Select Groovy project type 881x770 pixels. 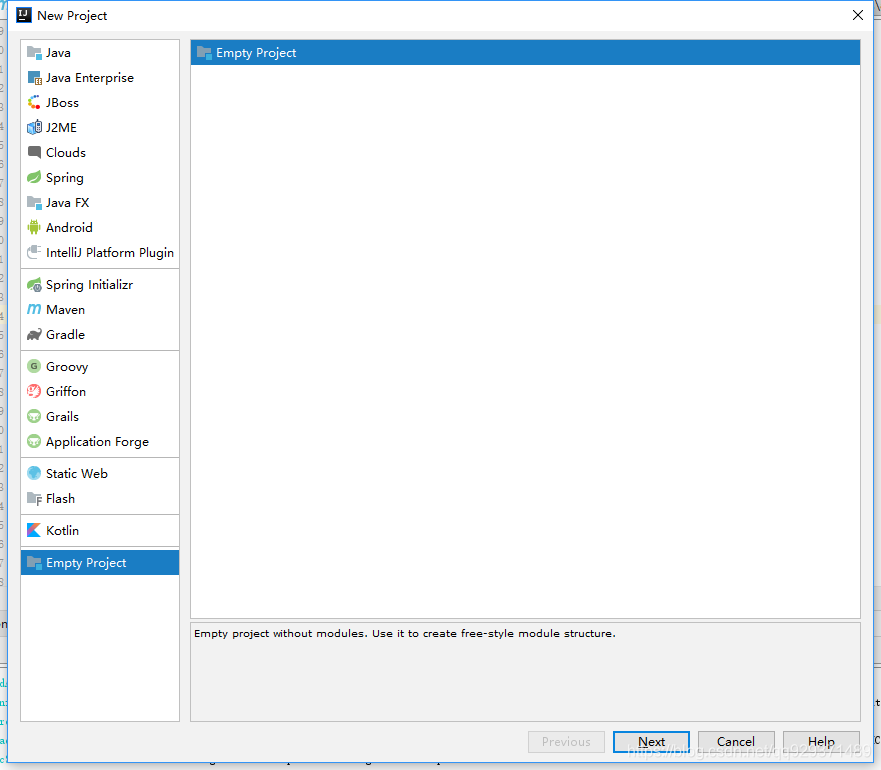100,366
